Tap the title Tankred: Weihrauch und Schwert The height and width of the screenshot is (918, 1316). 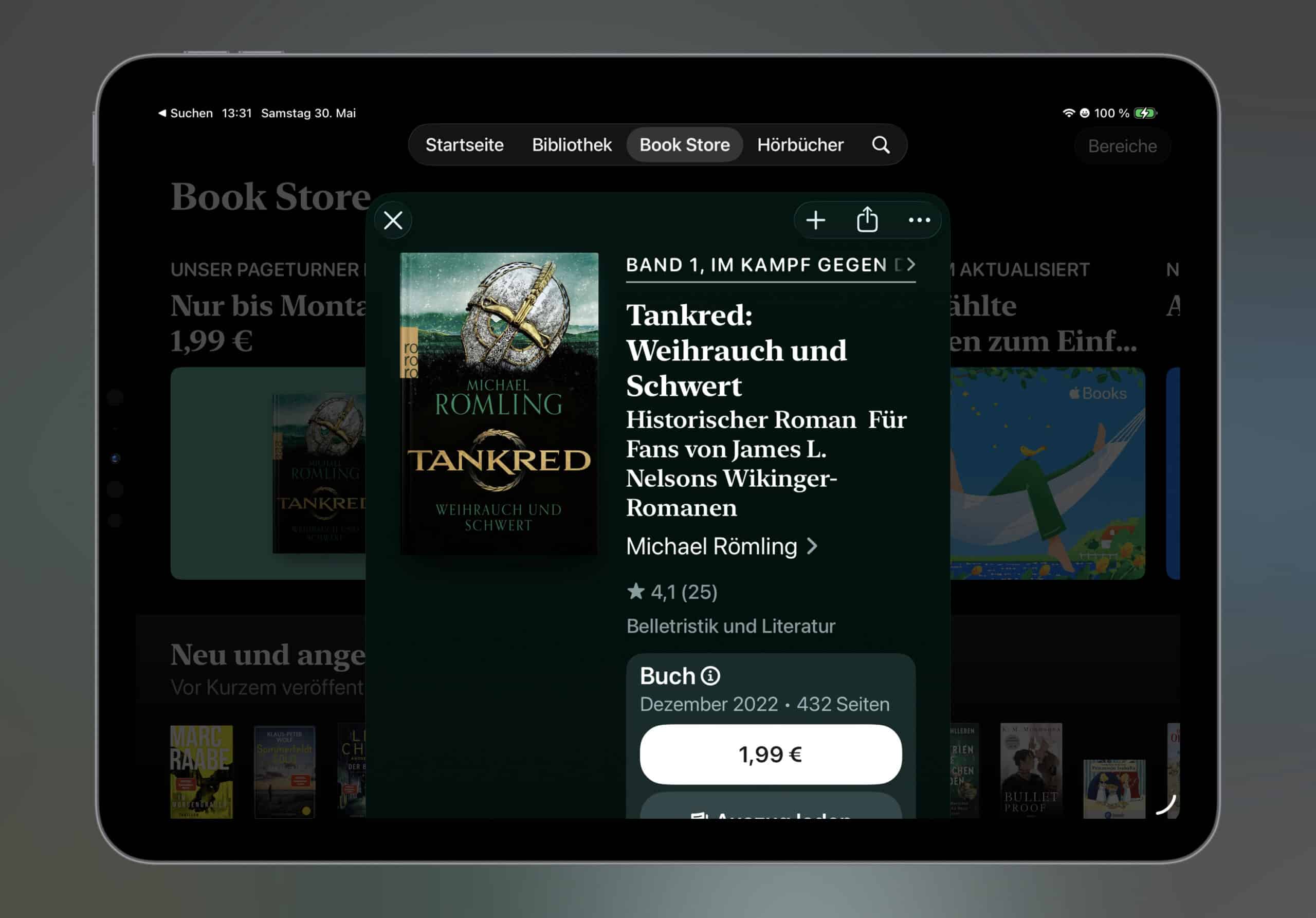737,350
